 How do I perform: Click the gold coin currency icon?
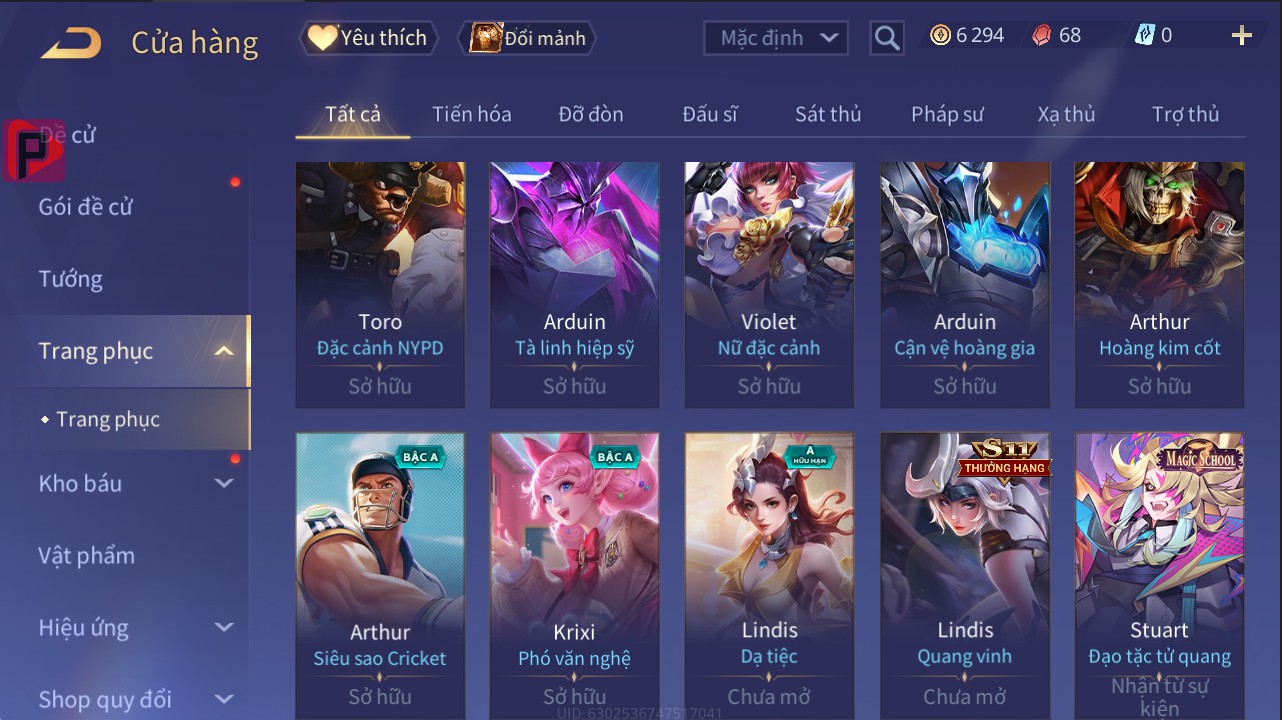940,36
